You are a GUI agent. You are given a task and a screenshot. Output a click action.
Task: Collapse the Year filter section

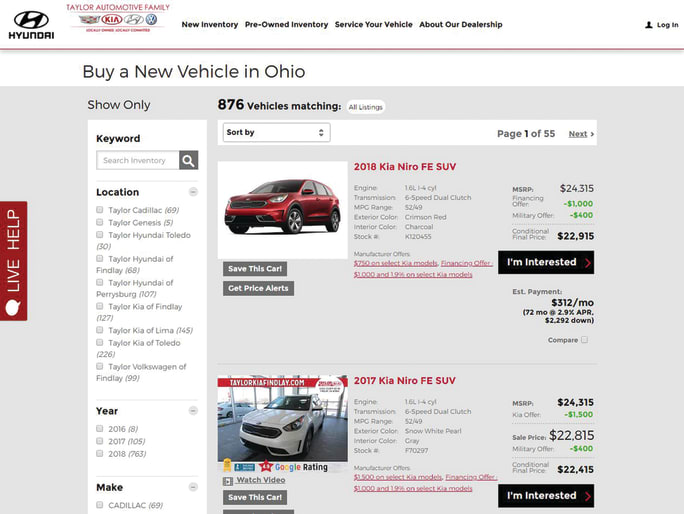tap(193, 411)
